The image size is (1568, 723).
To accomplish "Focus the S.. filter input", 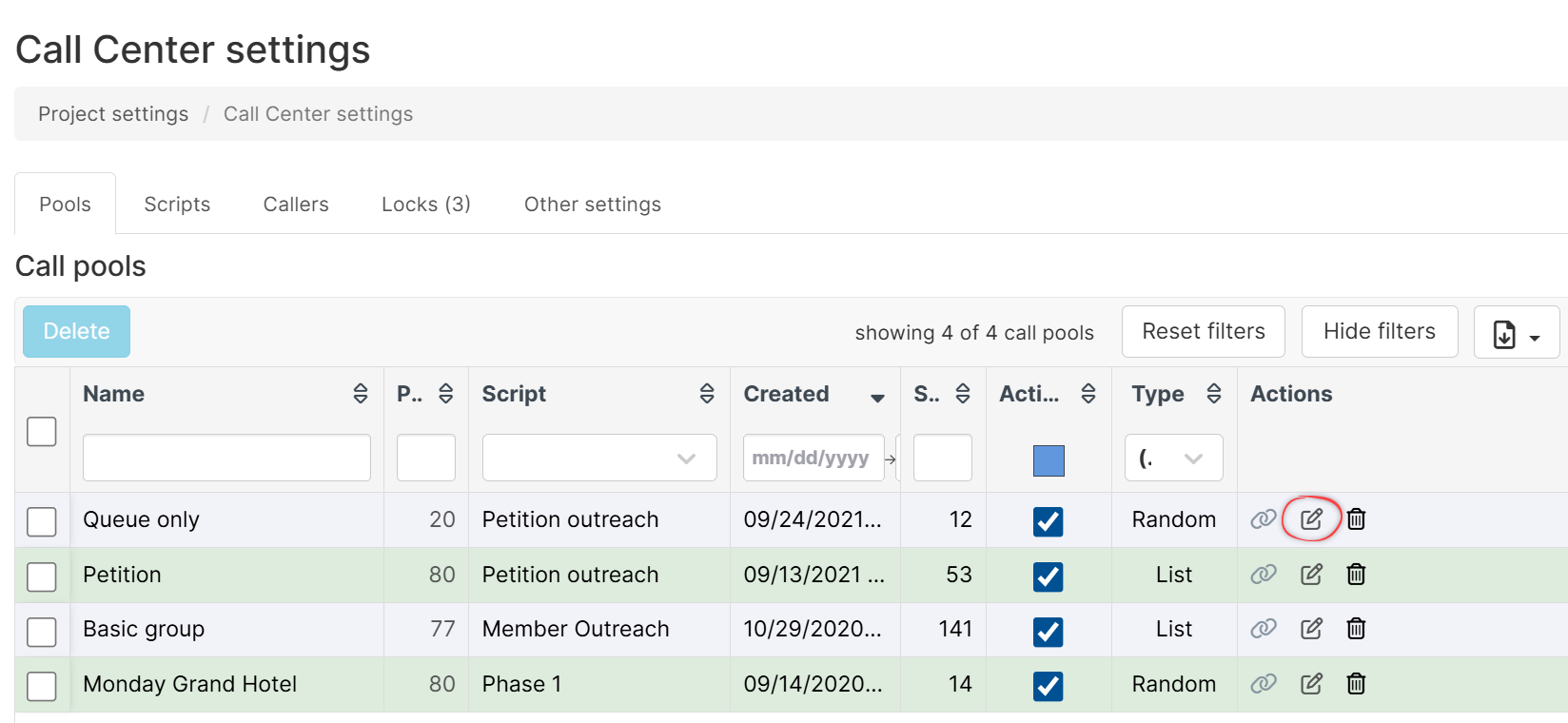I will pyautogui.click(x=943, y=458).
